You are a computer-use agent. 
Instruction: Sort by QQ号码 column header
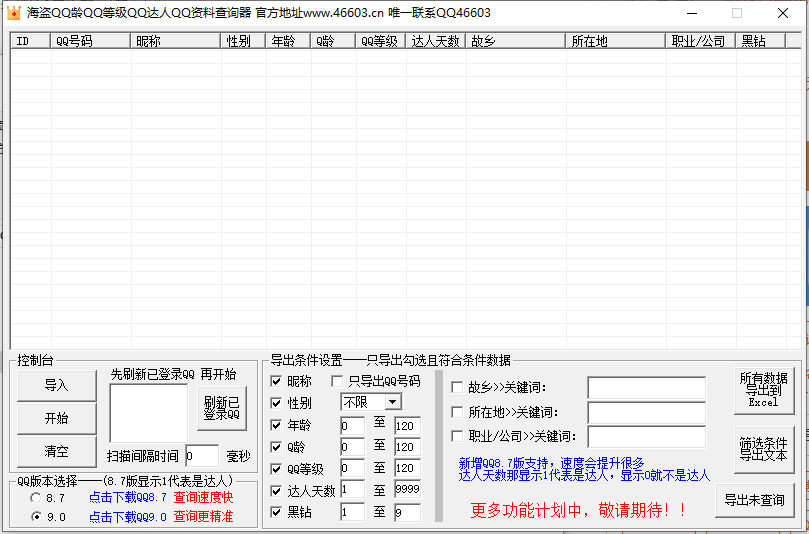click(x=91, y=41)
